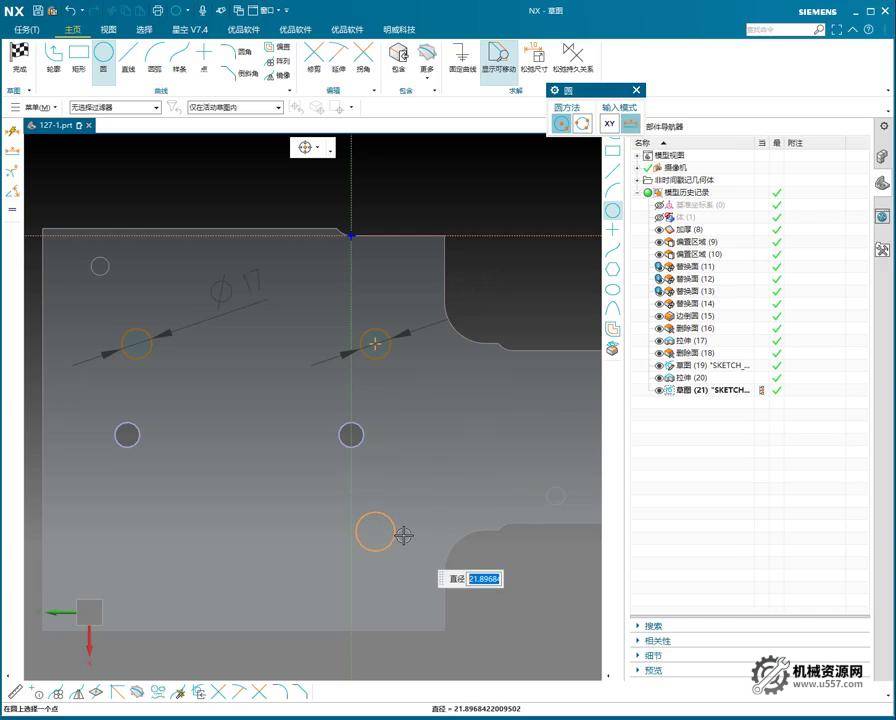Open the 星空 V7.4 ribbon tab
This screenshot has width=896, height=720.
tap(188, 30)
